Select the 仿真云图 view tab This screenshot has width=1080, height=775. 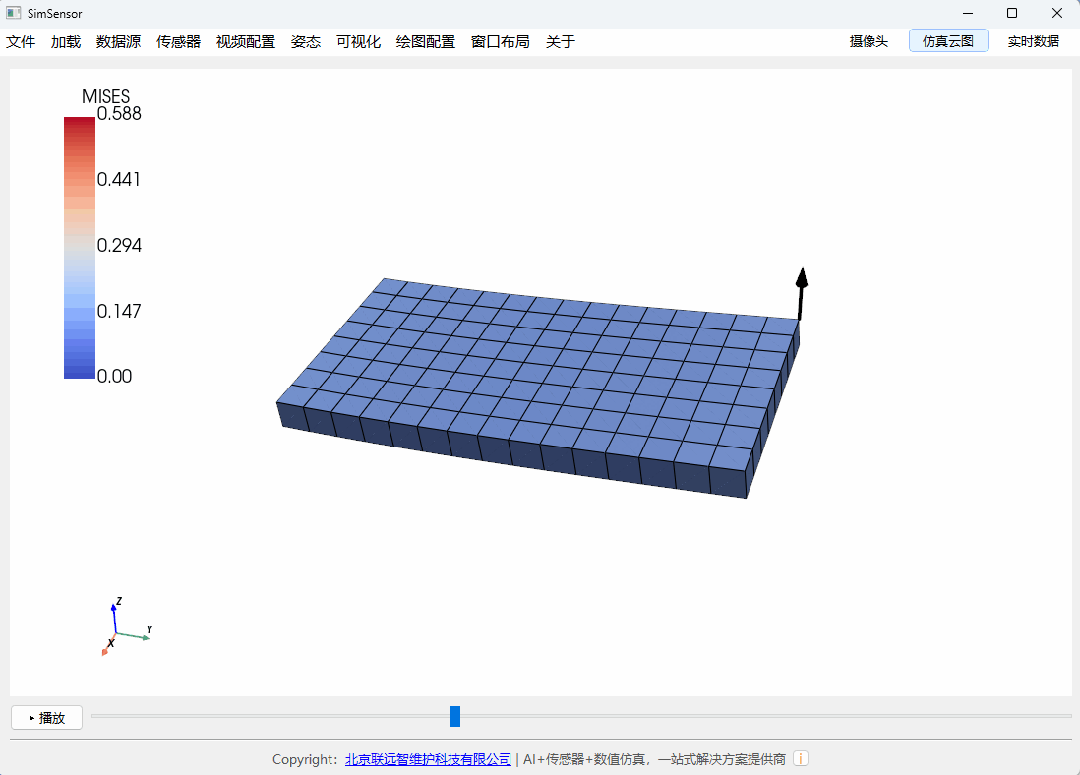point(948,41)
